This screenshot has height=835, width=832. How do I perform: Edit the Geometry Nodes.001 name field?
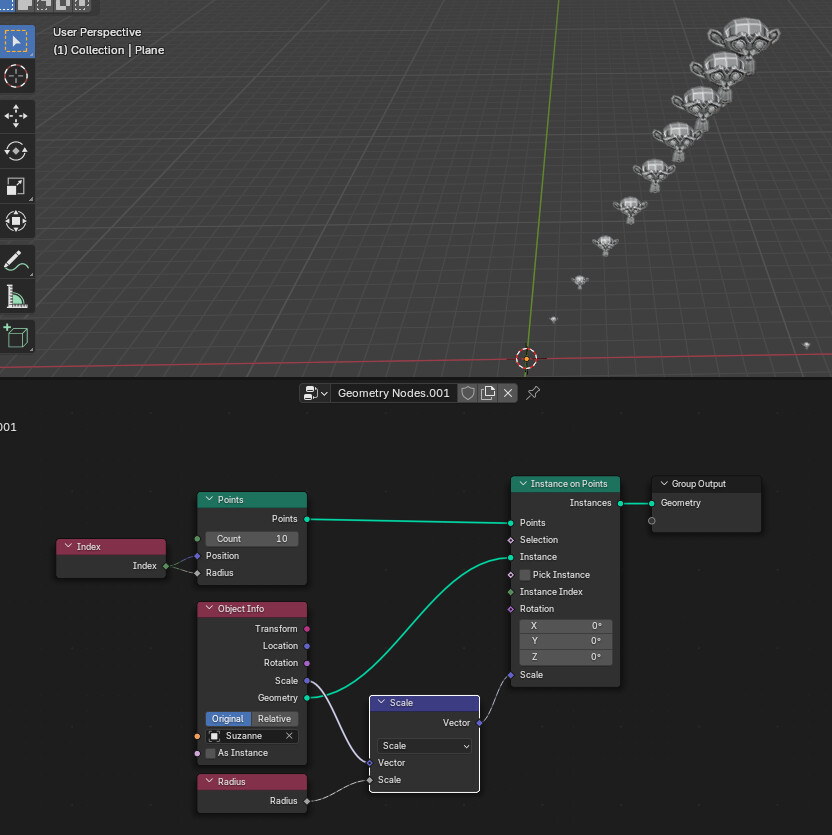pyautogui.click(x=394, y=393)
